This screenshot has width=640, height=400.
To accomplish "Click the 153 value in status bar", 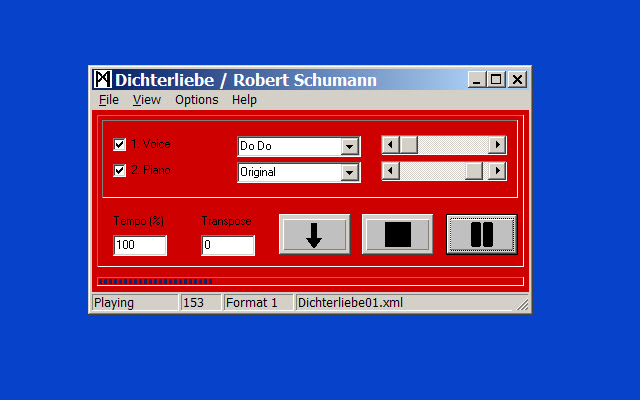I will [x=193, y=303].
